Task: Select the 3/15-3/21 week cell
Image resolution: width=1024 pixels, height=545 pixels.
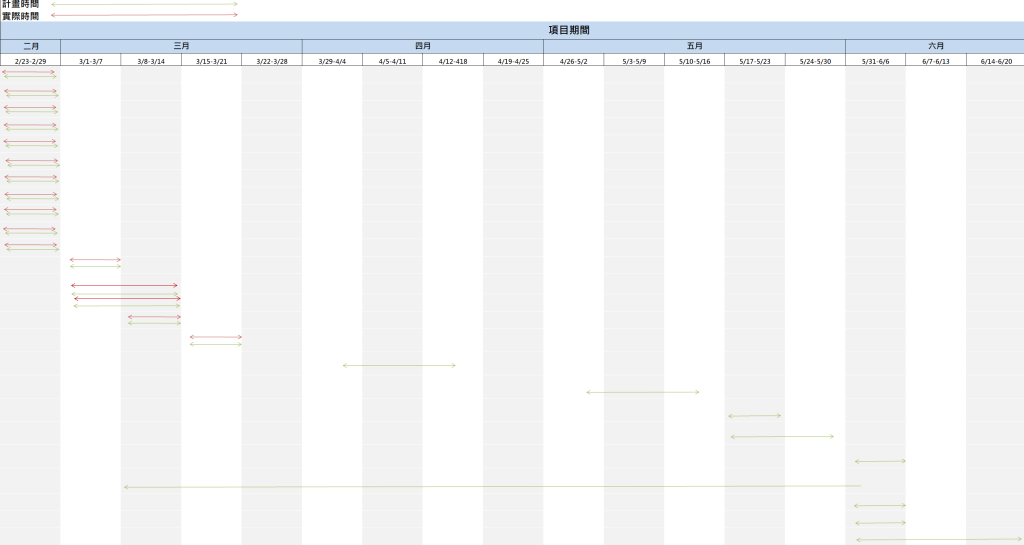Action: [x=211, y=61]
